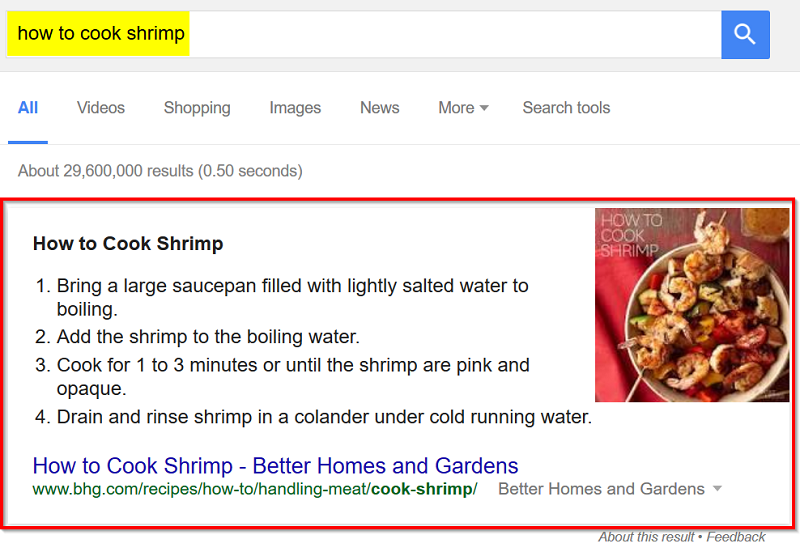This screenshot has height=552, width=800.
Task: Go to the Images tab
Action: [x=295, y=108]
